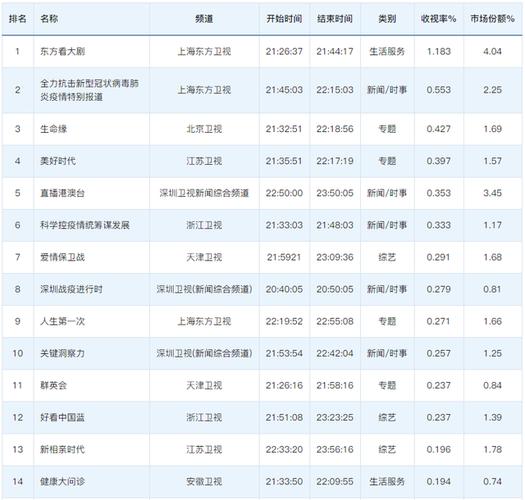Viewport: 525px width, 500px height.
Task: Select program name 好看中国蓝
Action: 63,418
